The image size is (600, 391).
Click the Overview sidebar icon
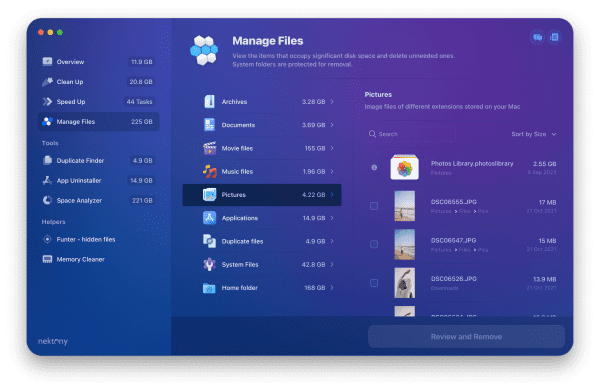tap(47, 62)
